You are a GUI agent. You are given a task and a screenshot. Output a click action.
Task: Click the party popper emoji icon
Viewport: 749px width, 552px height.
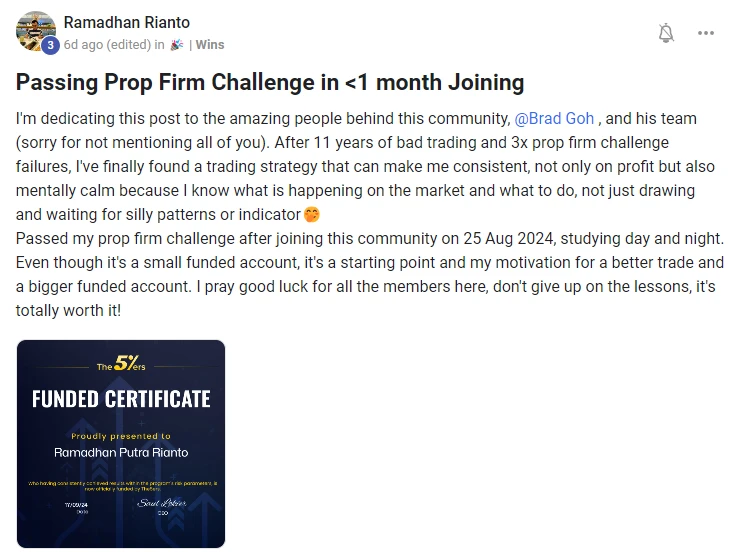[177, 44]
